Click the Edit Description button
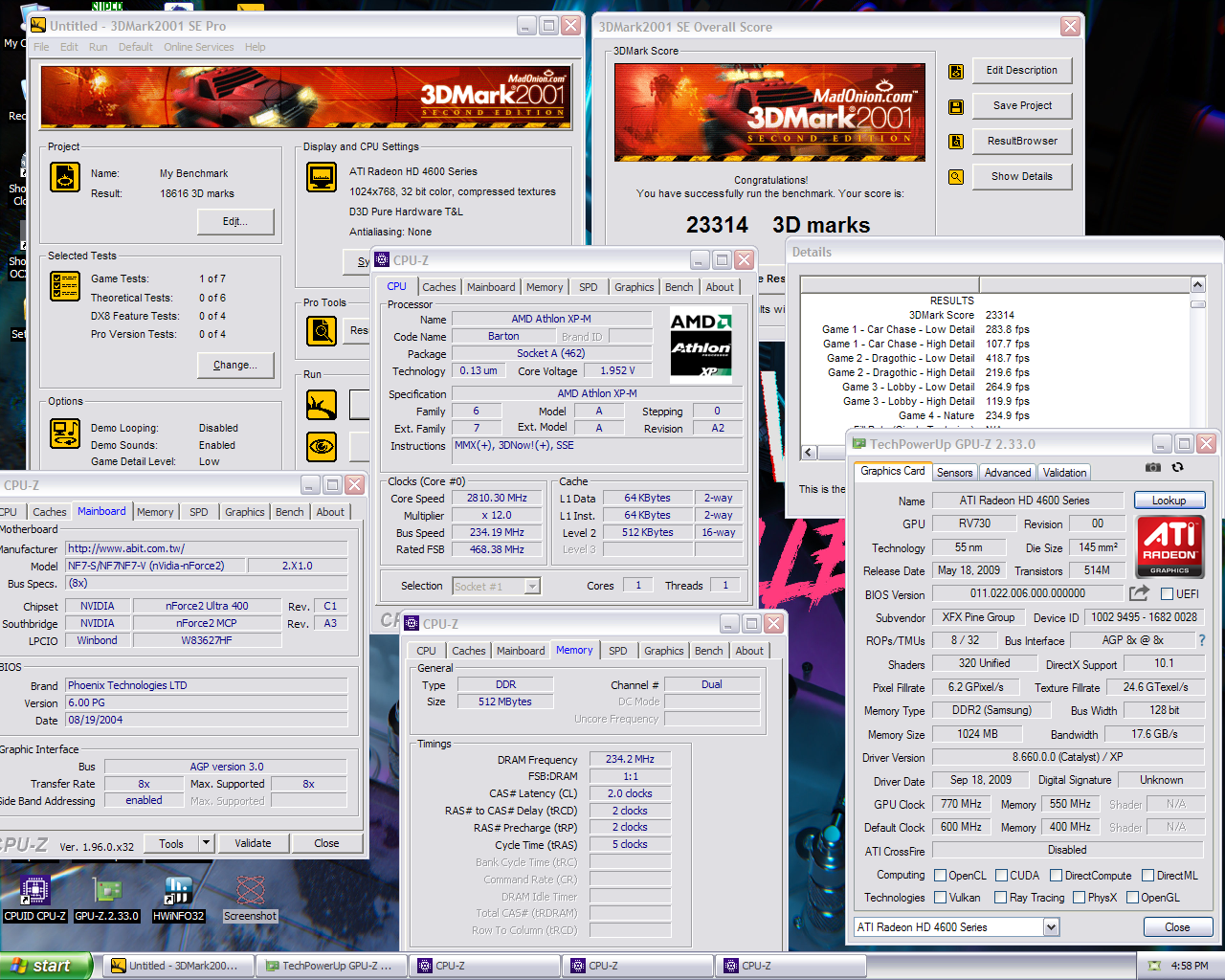Viewport: 1225px width, 980px height. (x=1022, y=71)
